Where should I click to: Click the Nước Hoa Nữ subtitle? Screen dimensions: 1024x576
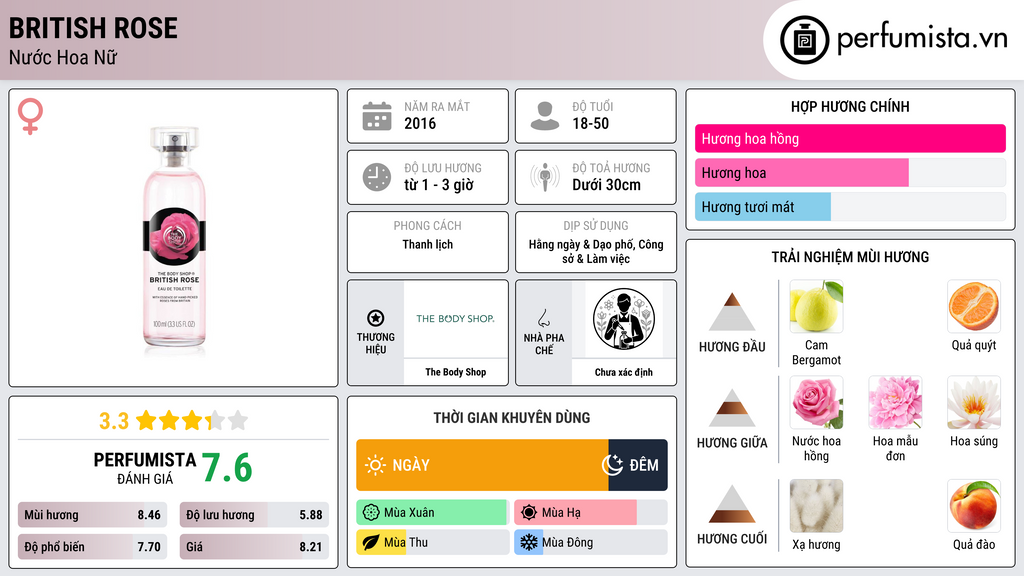63,57
